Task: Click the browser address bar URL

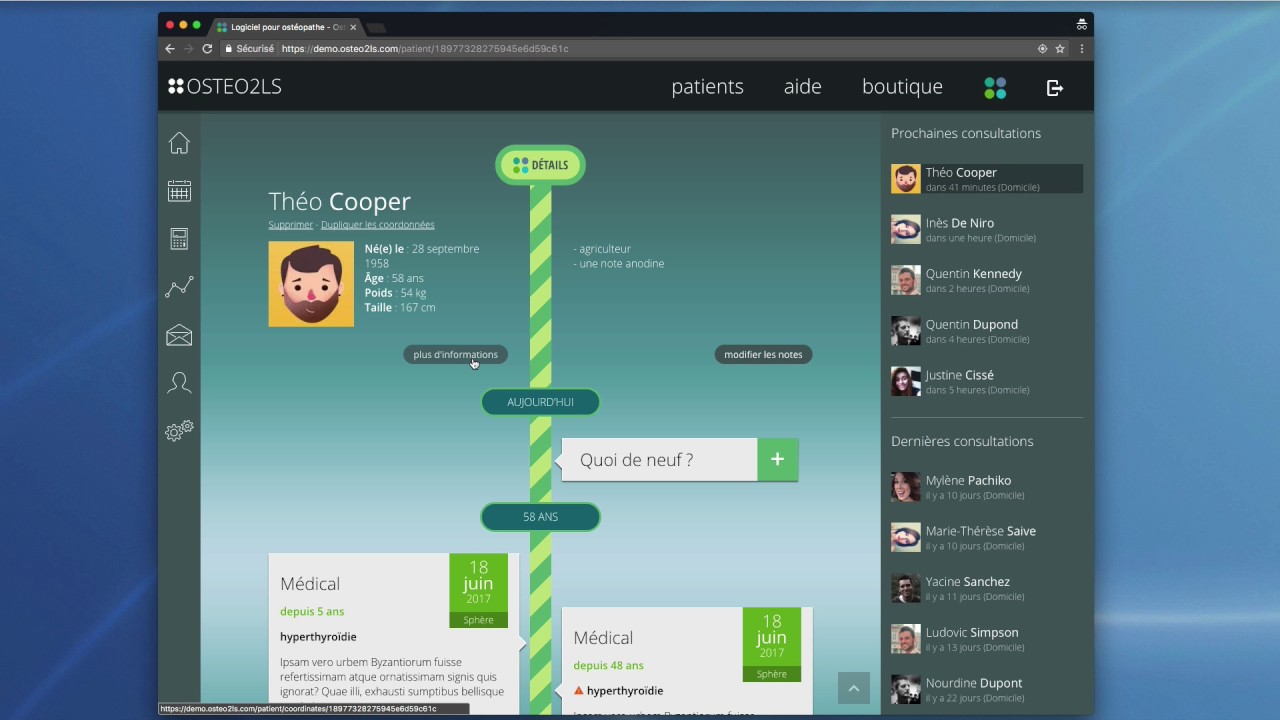Action: click(x=425, y=48)
